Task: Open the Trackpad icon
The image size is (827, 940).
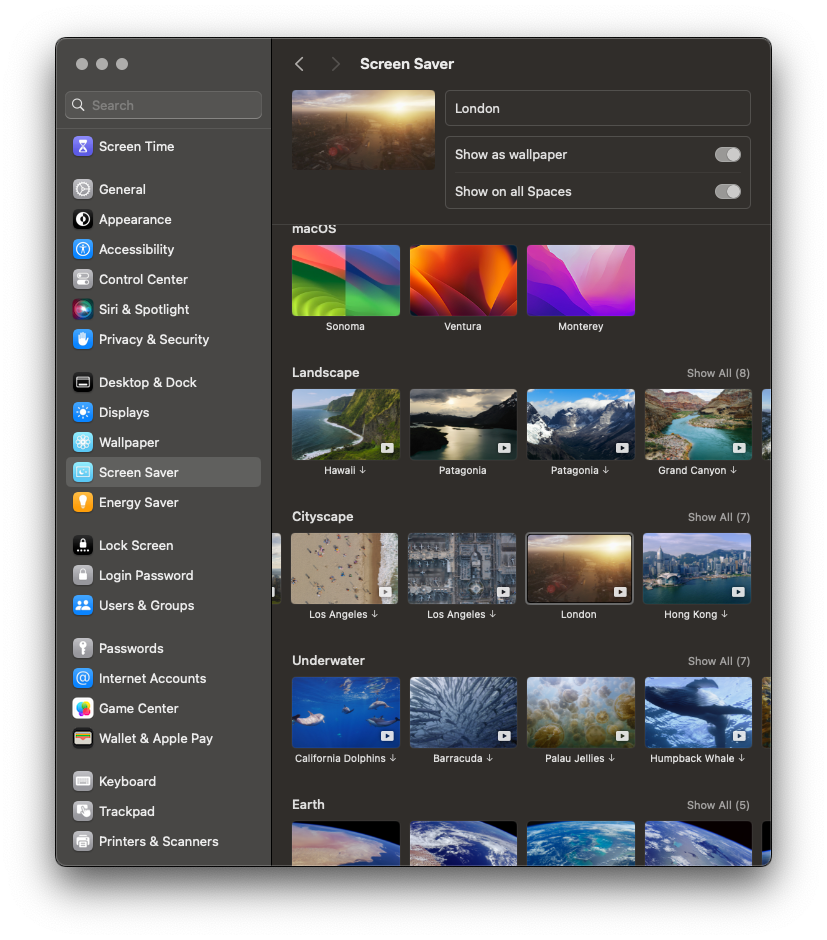Action: coord(83,812)
